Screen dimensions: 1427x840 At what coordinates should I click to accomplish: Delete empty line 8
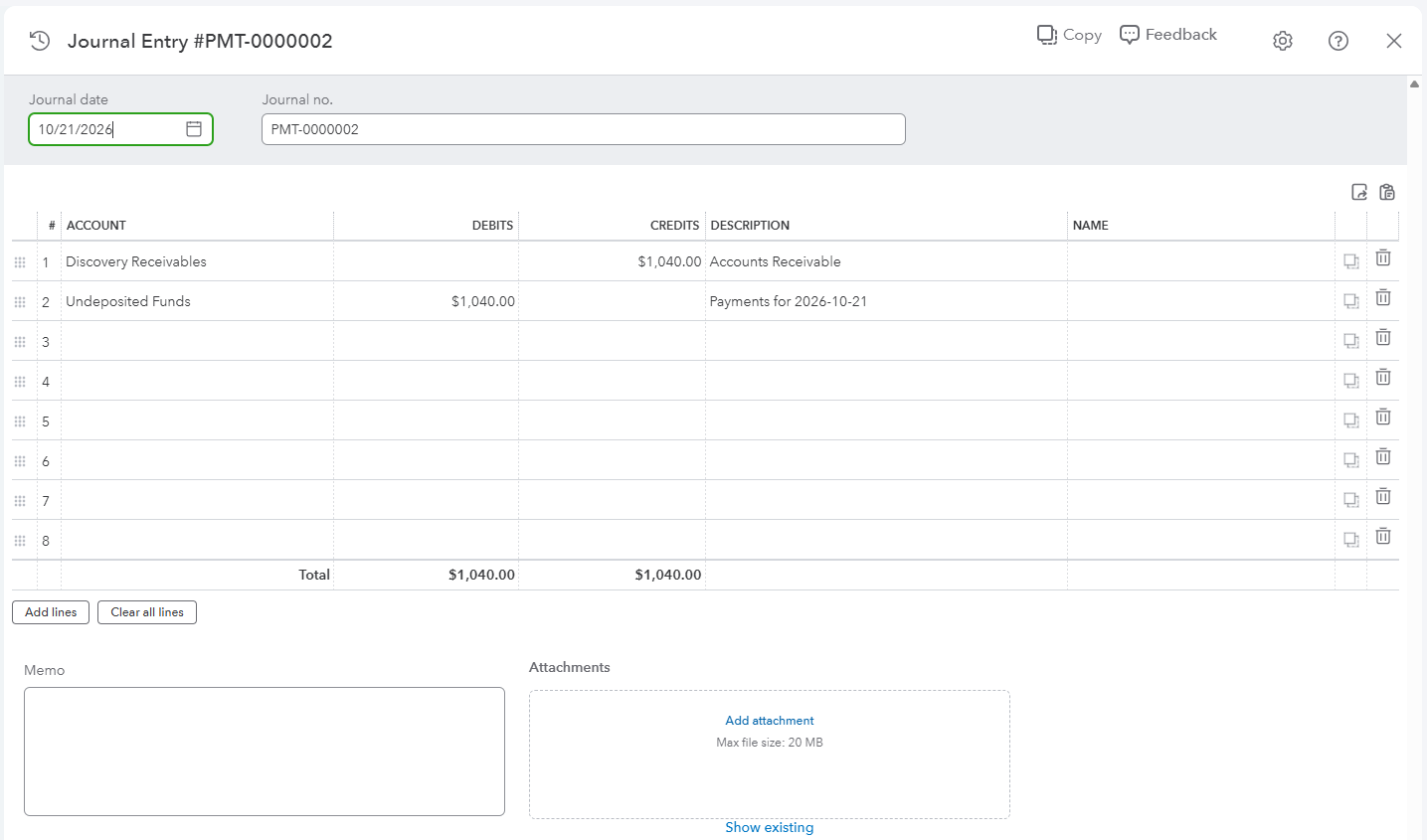1383,537
